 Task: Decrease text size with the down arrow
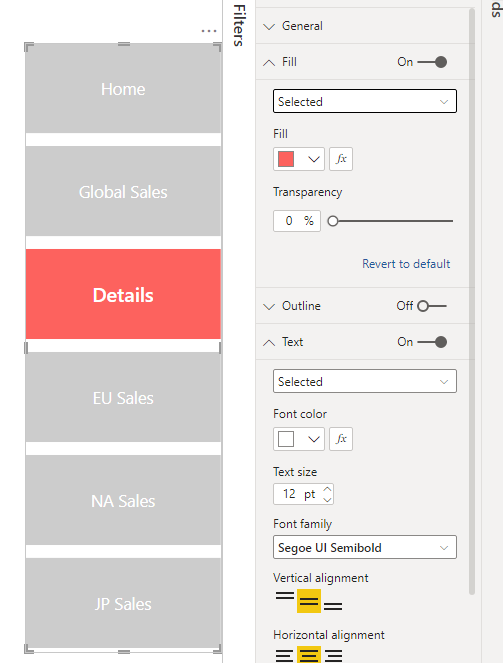(327, 499)
